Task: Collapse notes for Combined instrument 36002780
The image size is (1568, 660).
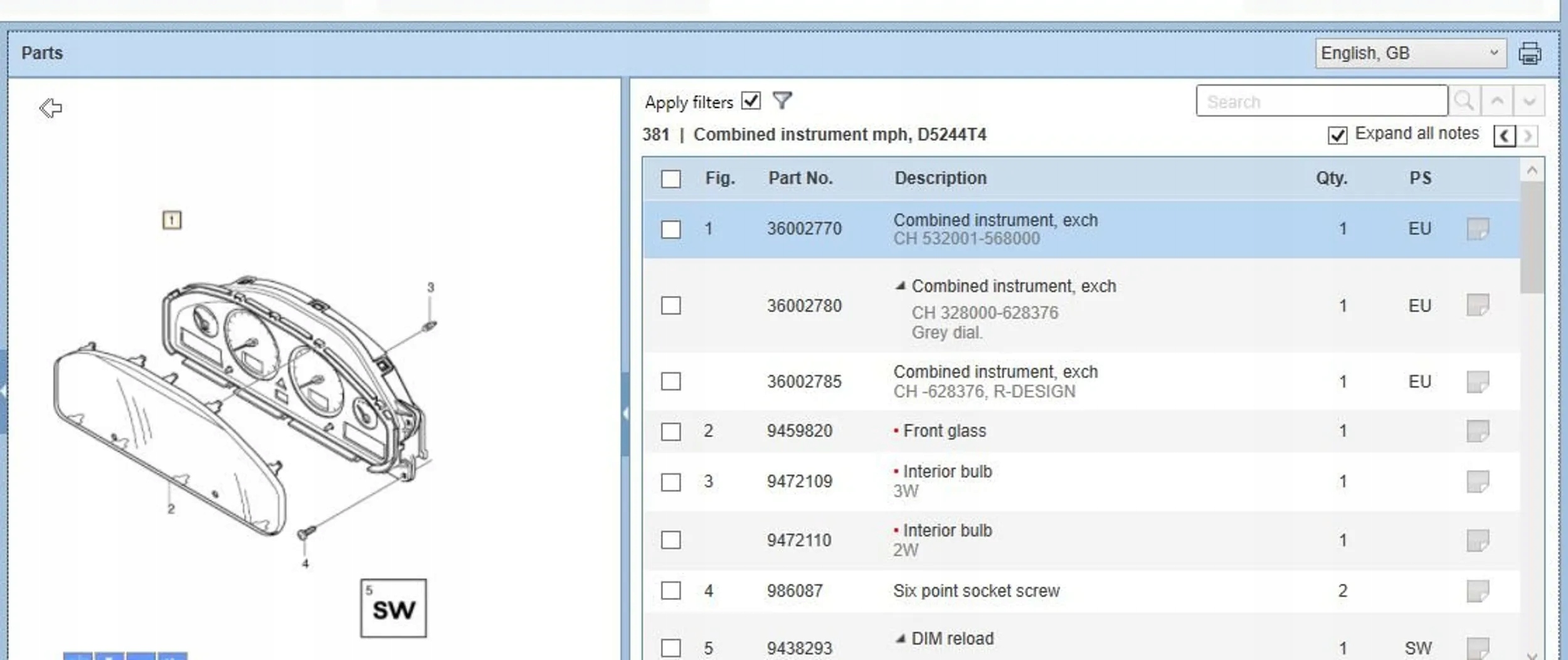Action: [901, 286]
